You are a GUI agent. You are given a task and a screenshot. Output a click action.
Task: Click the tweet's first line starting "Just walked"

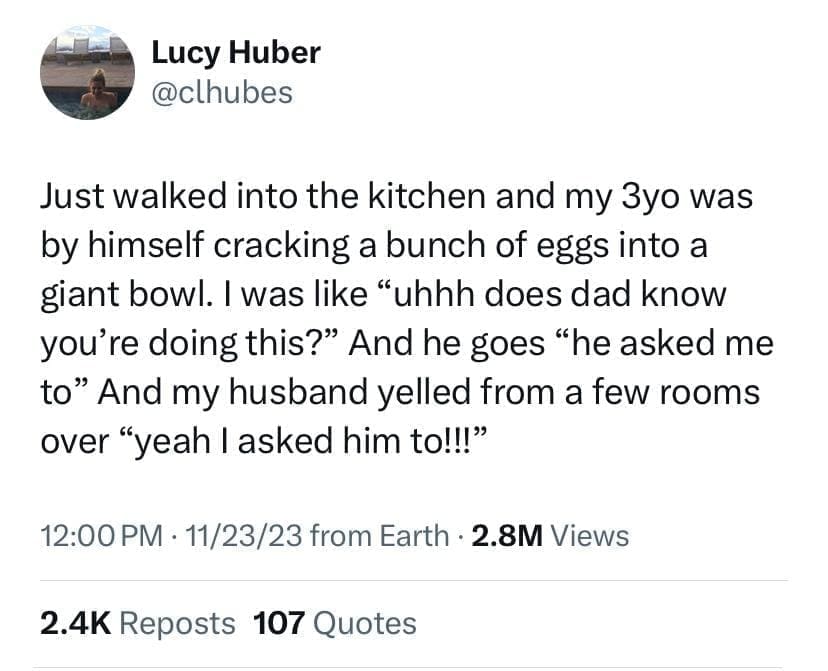tap(396, 196)
